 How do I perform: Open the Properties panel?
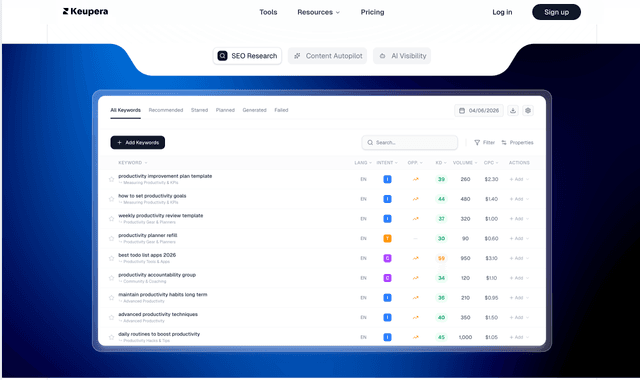coord(518,142)
